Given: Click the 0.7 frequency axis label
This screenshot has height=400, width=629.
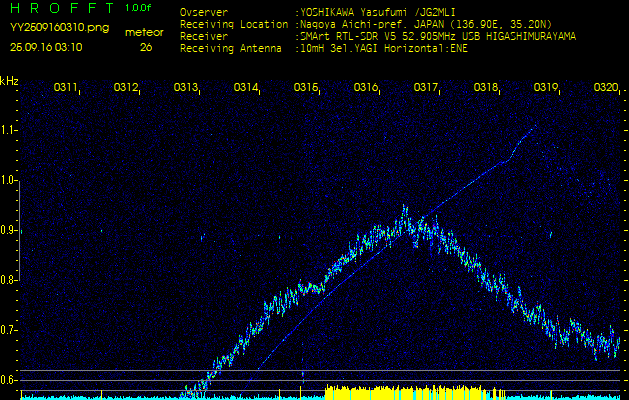Looking at the screenshot, I should point(10,330).
